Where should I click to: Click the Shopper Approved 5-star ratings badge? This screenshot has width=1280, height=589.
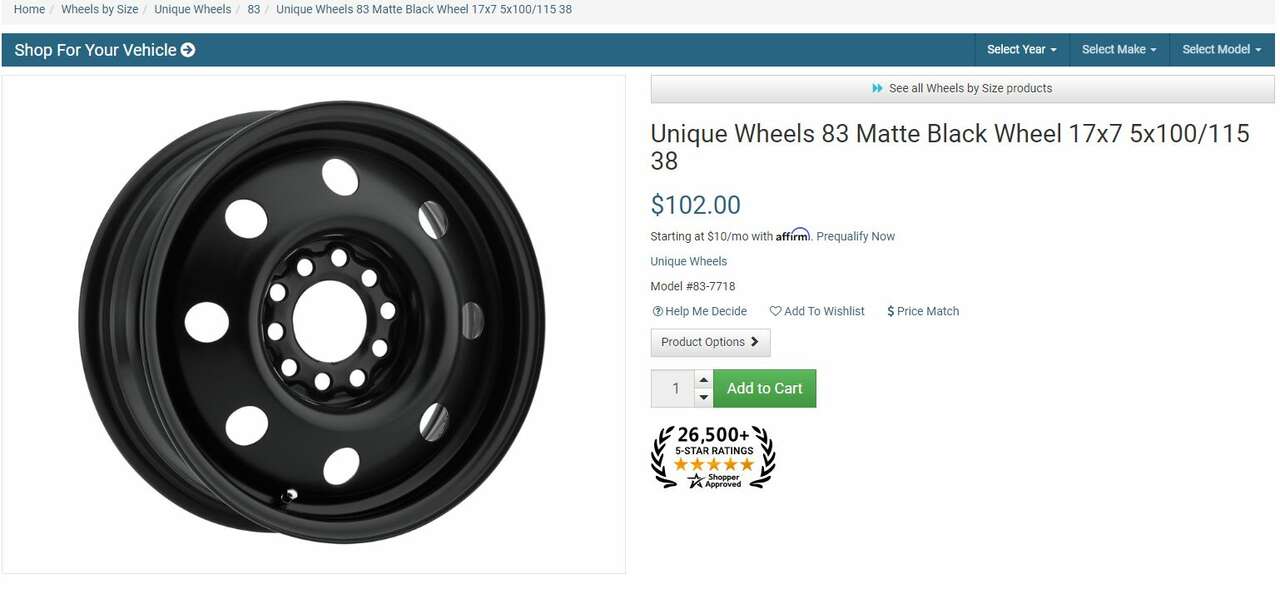[713, 457]
